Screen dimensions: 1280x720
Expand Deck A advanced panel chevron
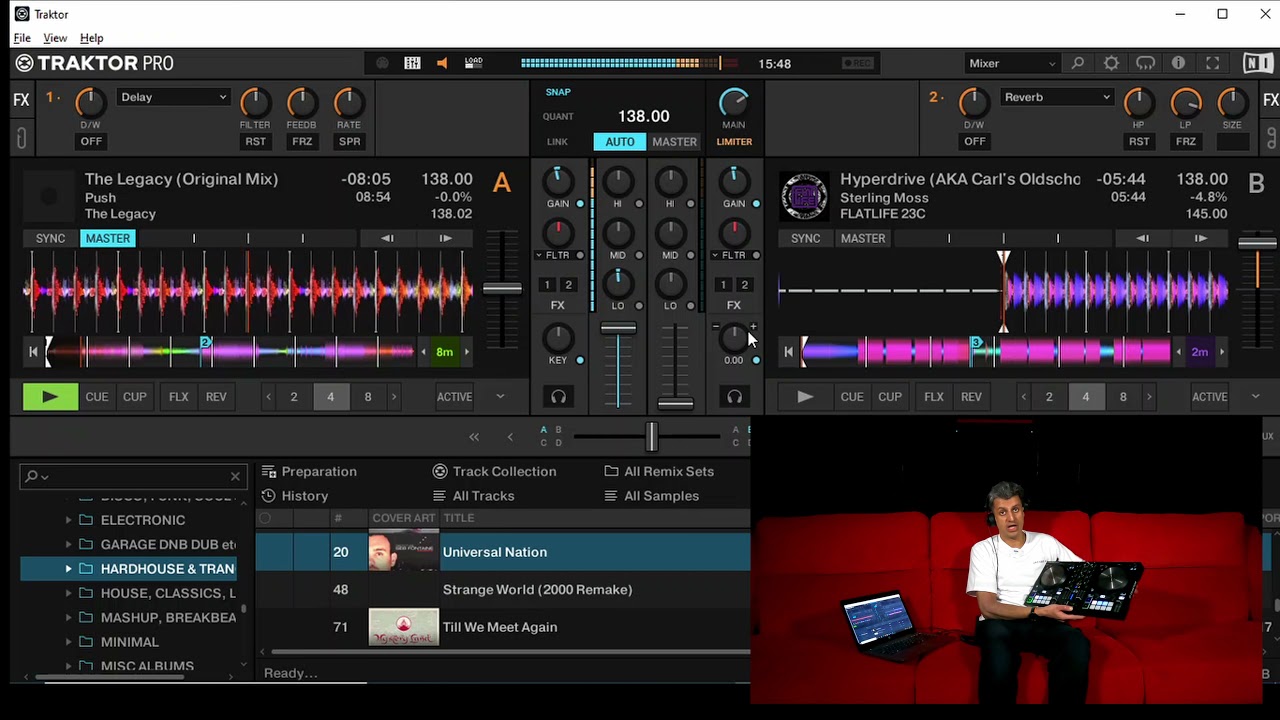point(500,397)
